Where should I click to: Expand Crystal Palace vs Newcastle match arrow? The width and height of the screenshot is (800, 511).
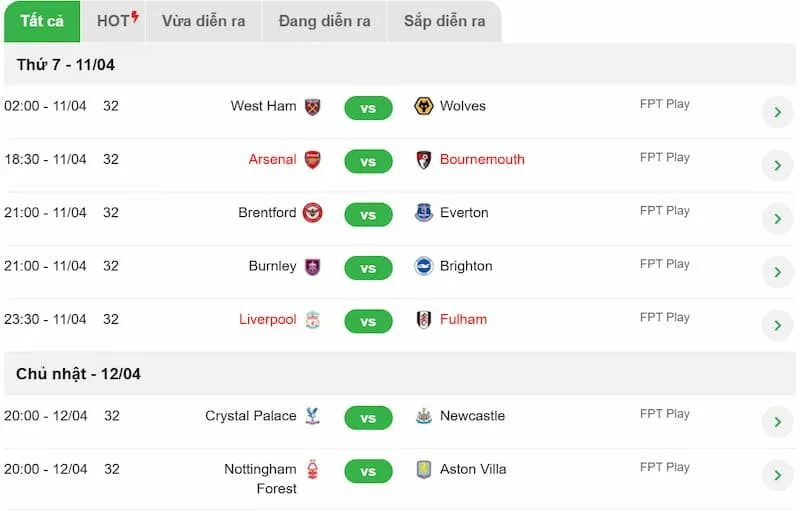point(777,422)
